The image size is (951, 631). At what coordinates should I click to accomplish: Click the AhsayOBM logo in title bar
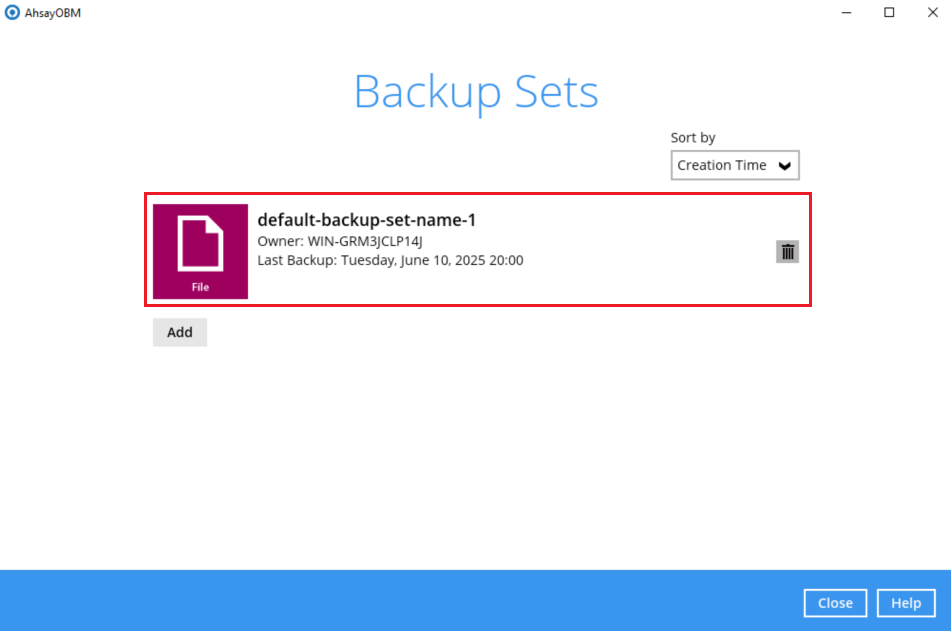12,13
